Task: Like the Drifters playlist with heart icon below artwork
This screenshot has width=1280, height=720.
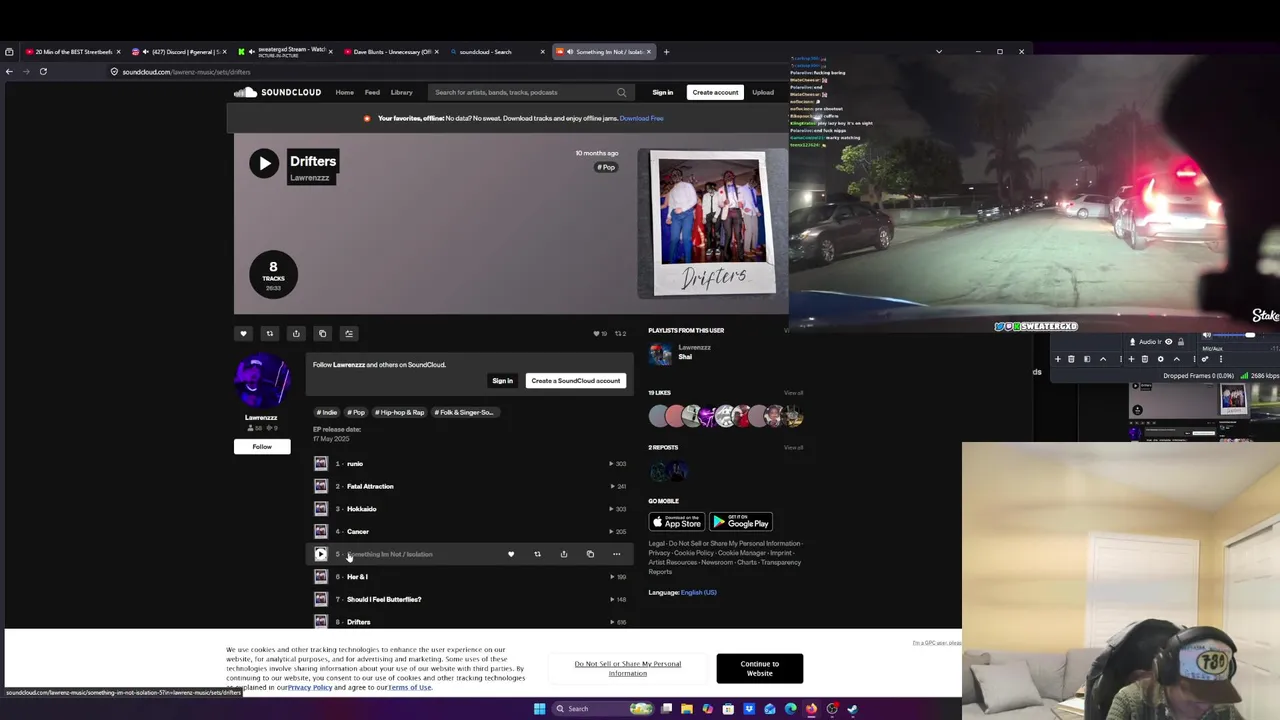Action: click(243, 333)
